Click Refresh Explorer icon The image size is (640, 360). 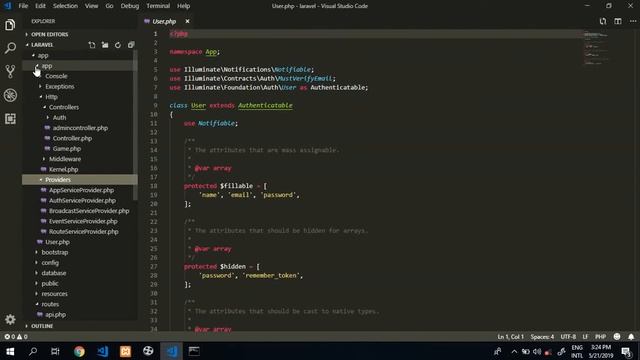(x=118, y=45)
